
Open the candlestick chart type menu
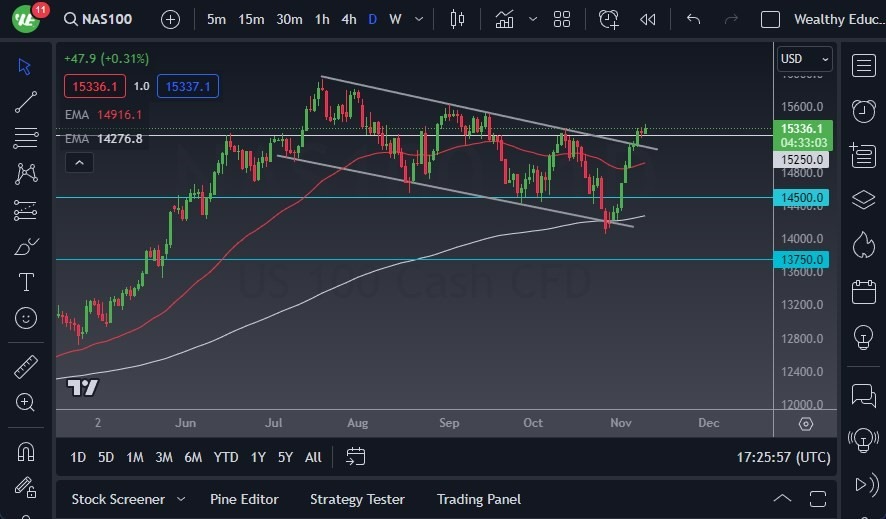(457, 19)
